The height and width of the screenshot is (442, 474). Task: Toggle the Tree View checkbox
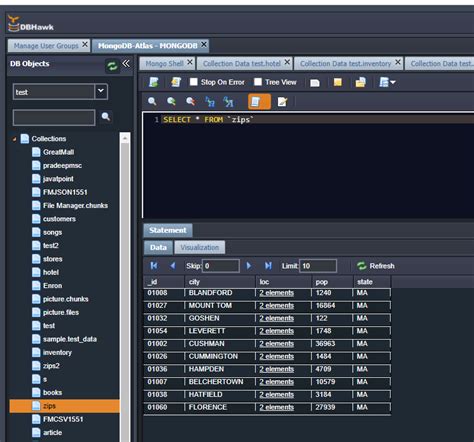pos(258,82)
